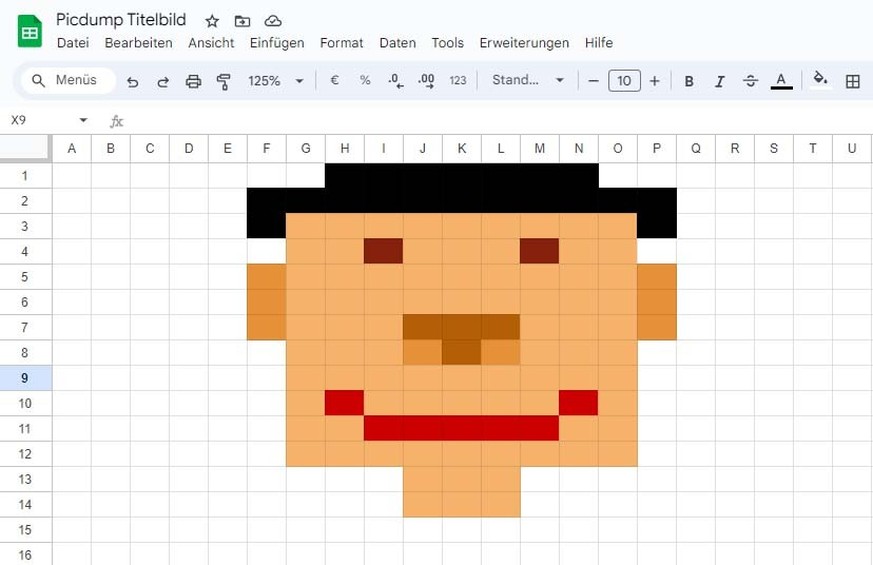Open the Tools menu
The image size is (873, 565).
(448, 43)
